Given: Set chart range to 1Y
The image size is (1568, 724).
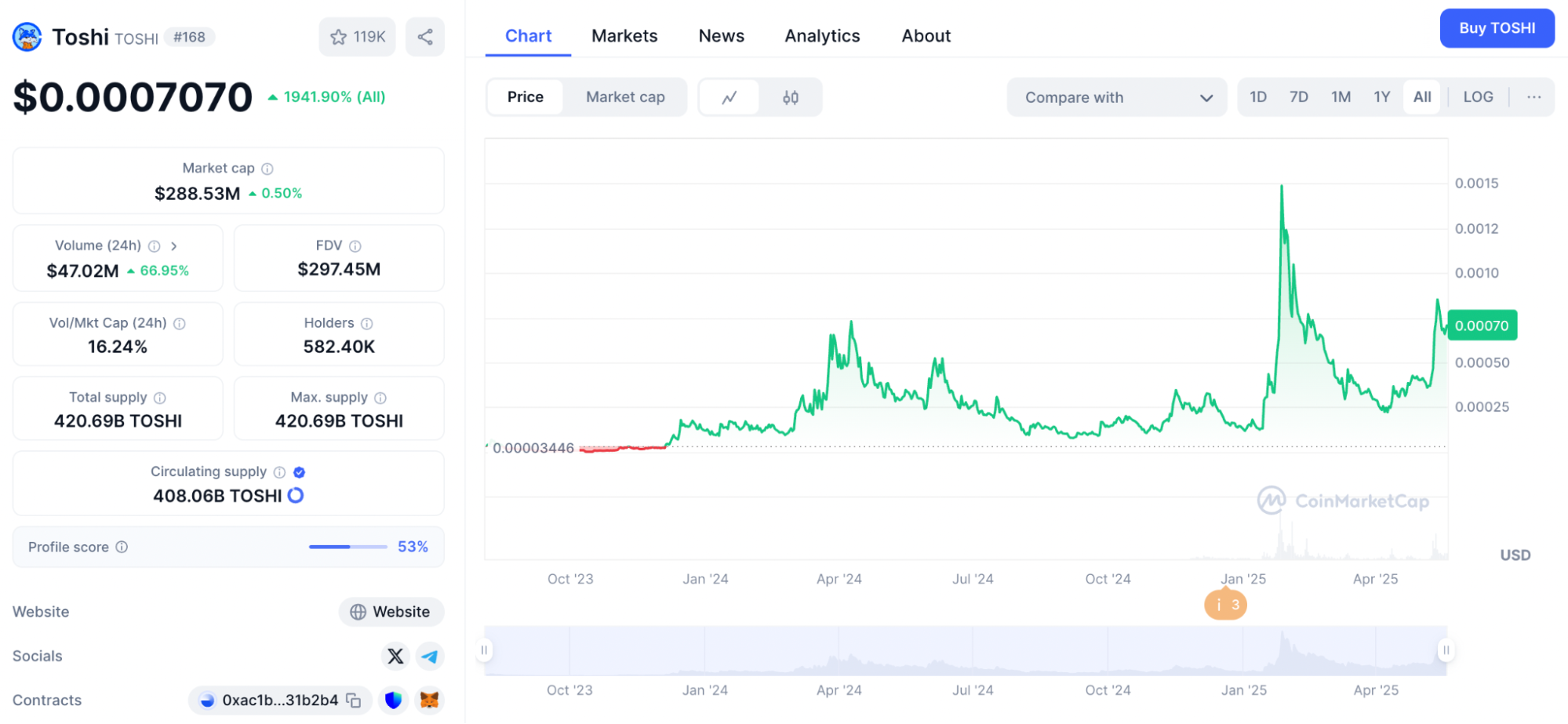Looking at the screenshot, I should pos(1382,97).
